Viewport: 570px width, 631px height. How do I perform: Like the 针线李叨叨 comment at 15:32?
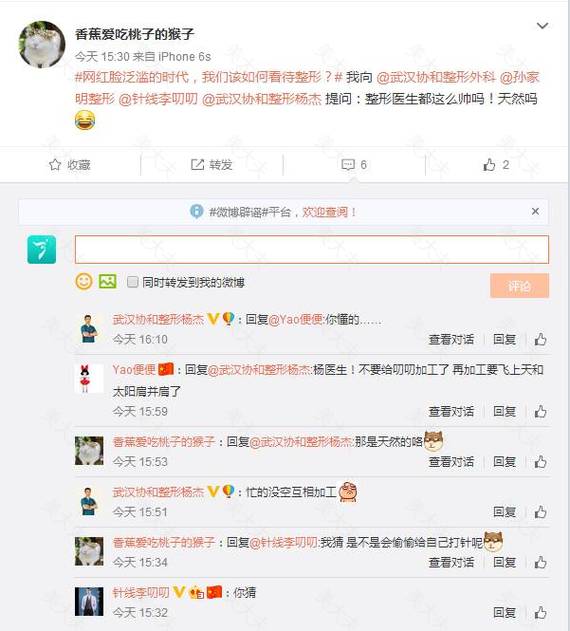[x=540, y=612]
